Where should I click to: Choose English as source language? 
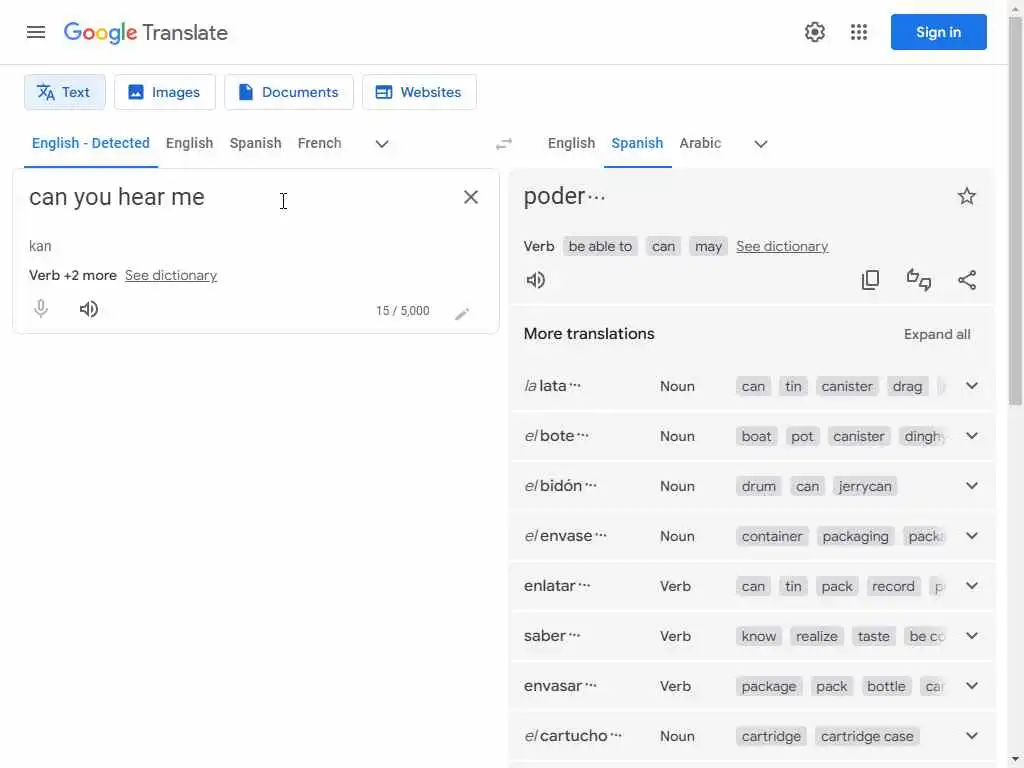(189, 143)
